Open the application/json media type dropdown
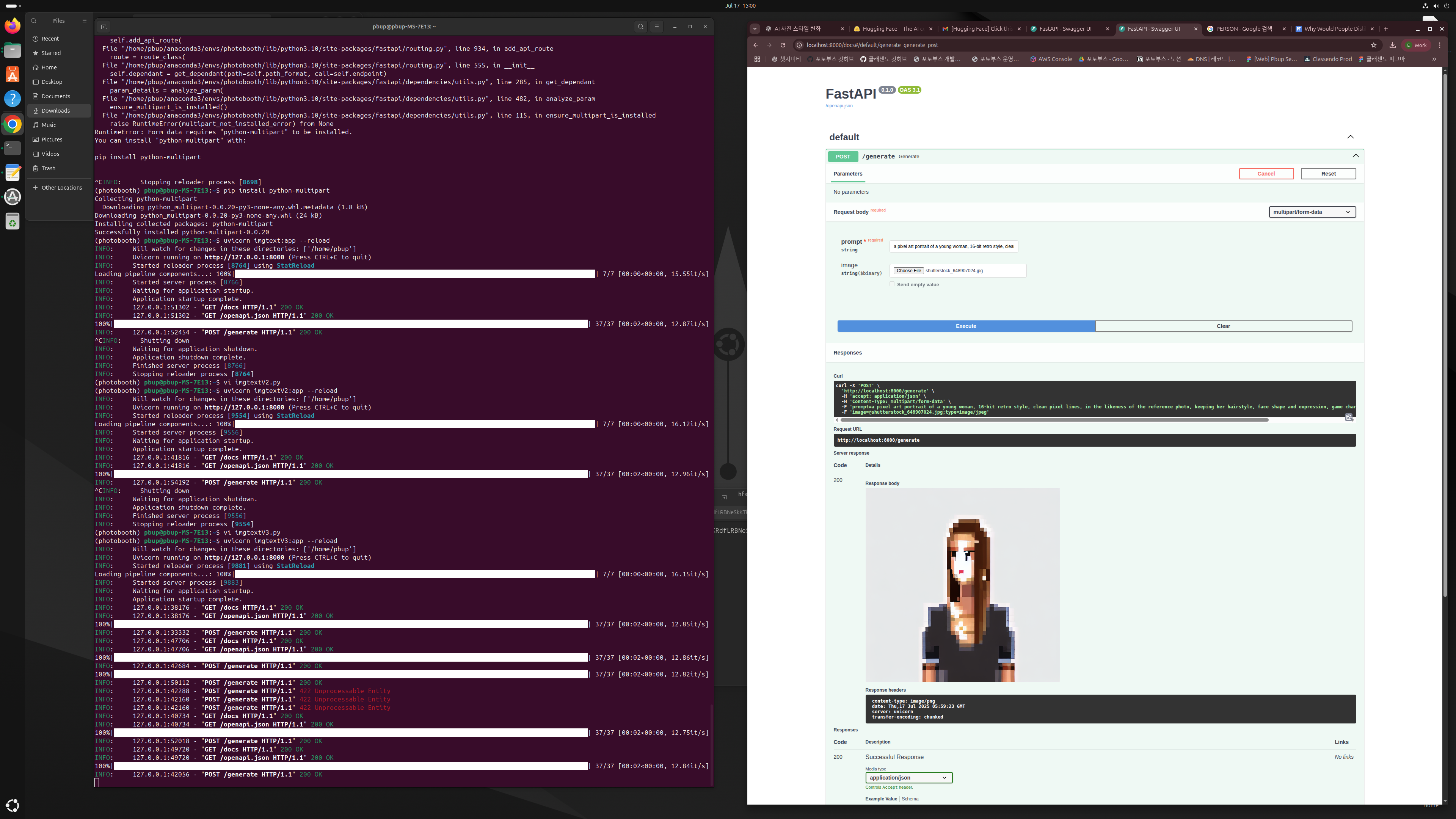The height and width of the screenshot is (819, 1456). click(908, 778)
